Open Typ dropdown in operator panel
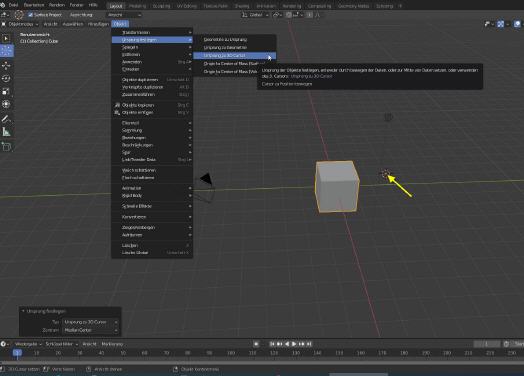524x376 pixels. tap(90, 322)
